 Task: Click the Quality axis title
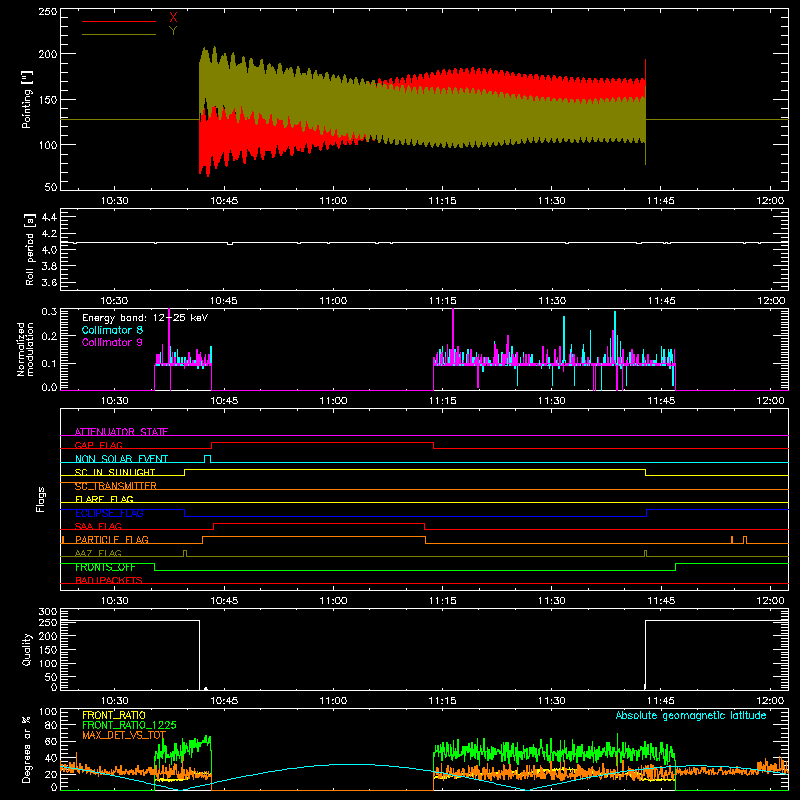coord(27,649)
